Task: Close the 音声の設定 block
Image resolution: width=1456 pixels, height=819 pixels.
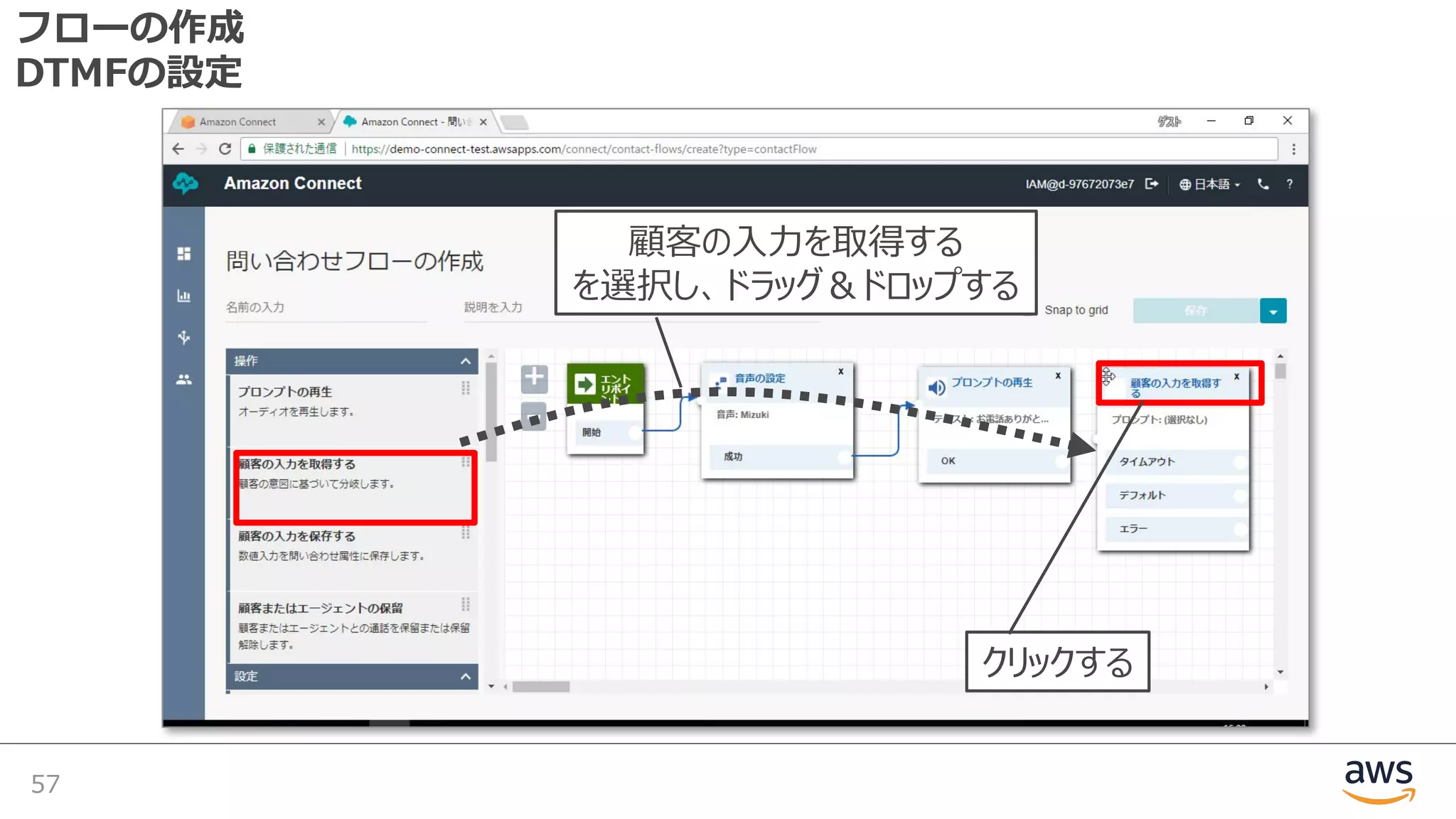Action: [841, 371]
